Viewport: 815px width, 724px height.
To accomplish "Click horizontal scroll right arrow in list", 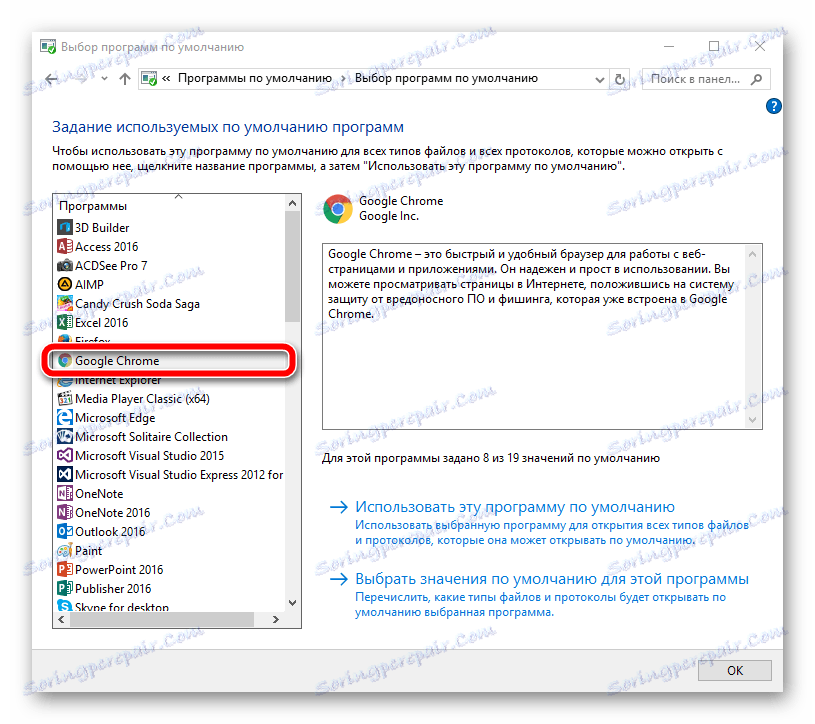I will coord(275,620).
